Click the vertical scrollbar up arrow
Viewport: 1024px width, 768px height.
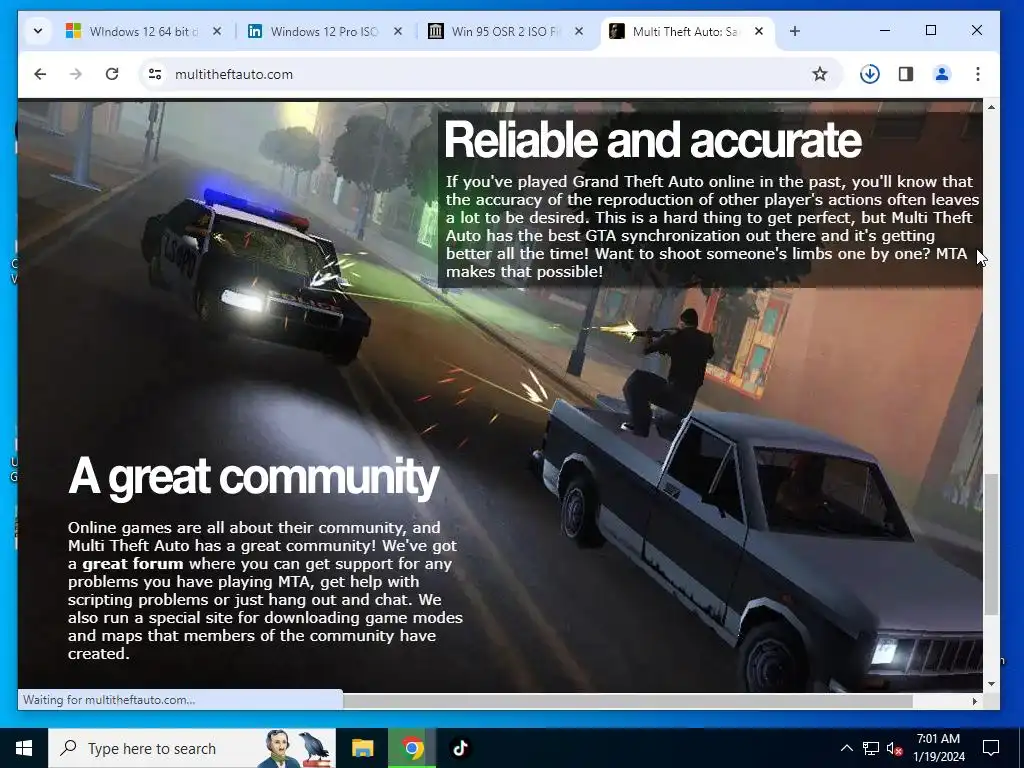pos(991,107)
